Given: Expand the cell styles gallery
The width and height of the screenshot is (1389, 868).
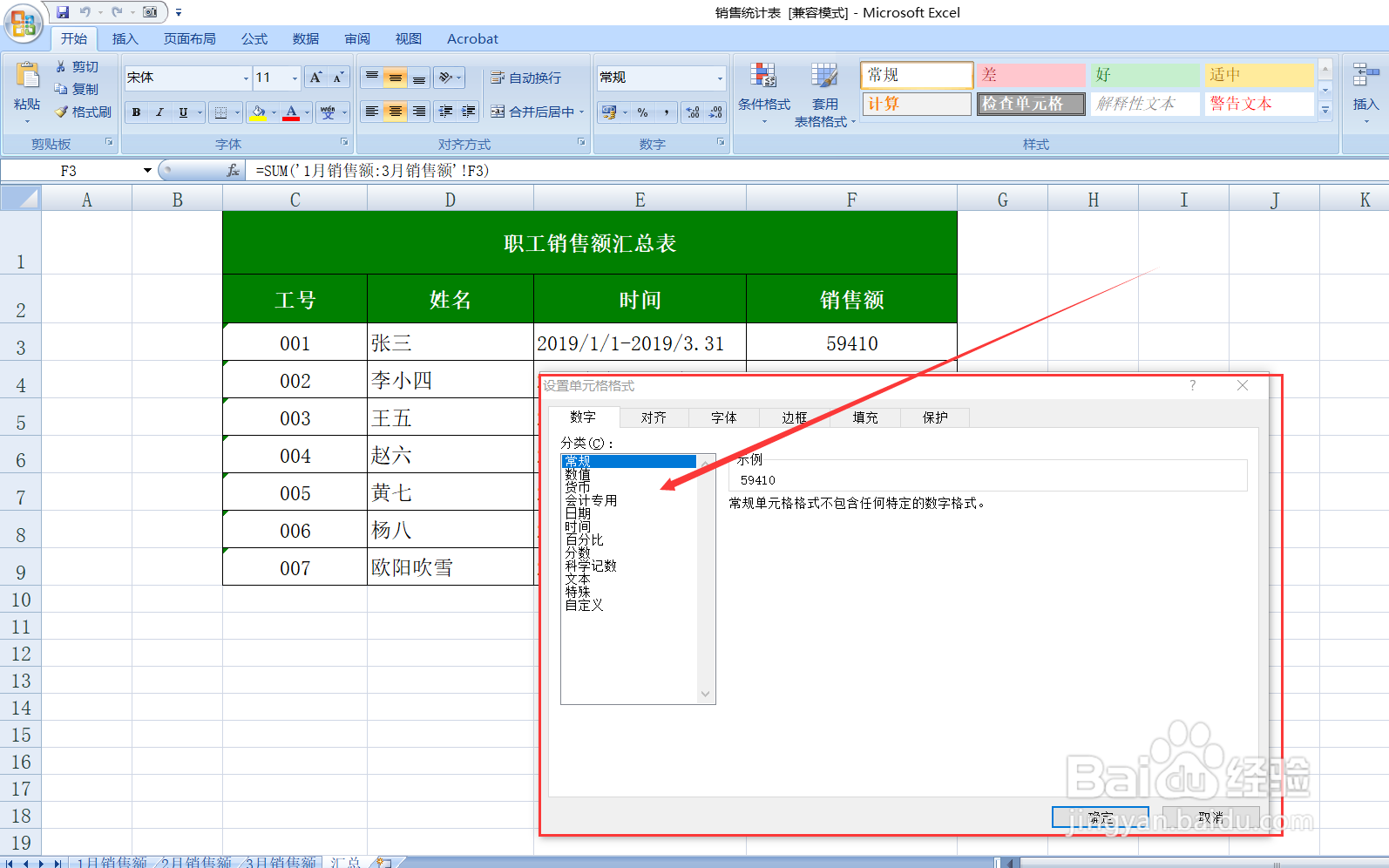Looking at the screenshot, I should [x=1325, y=110].
